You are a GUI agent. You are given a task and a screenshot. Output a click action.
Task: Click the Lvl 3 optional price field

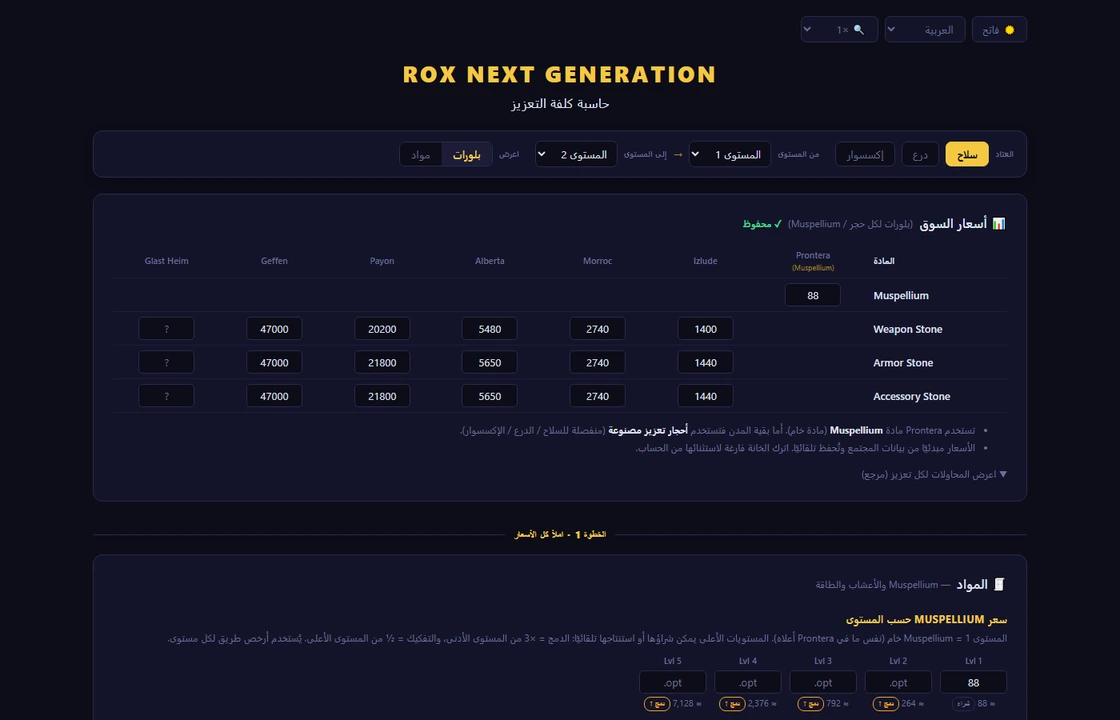click(823, 682)
